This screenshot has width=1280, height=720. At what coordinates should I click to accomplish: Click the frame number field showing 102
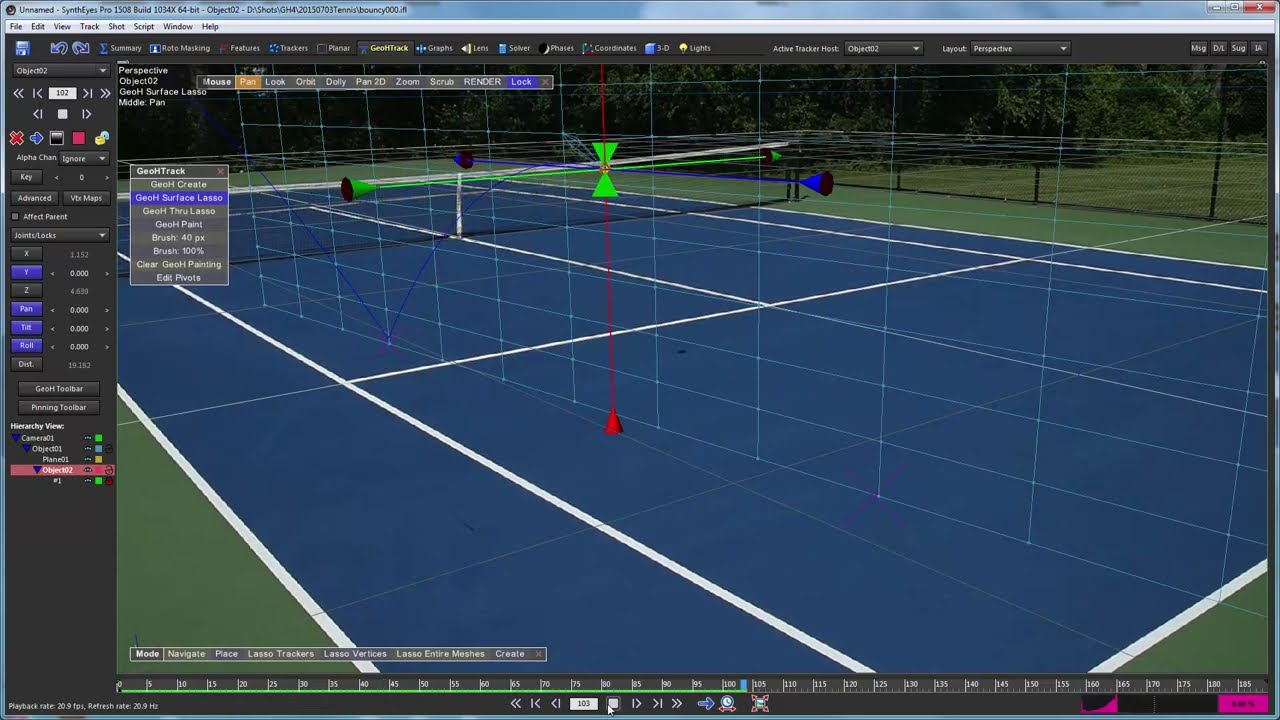pos(62,93)
